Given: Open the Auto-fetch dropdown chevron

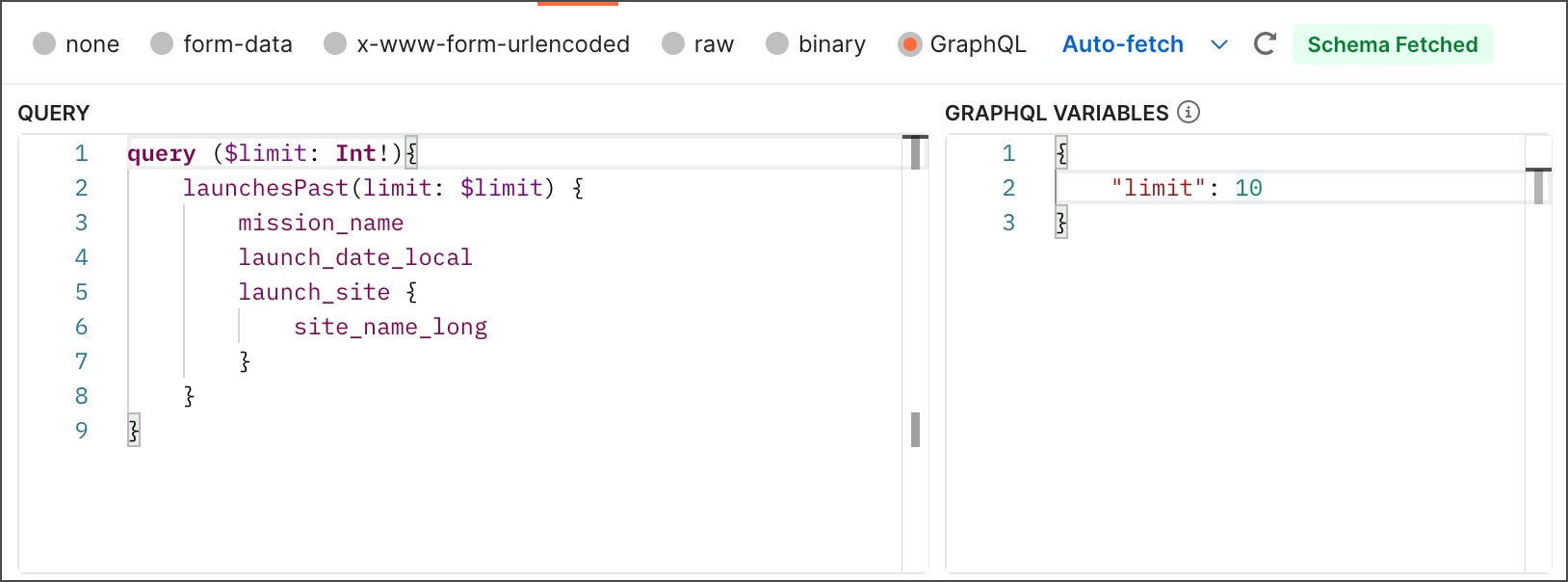Looking at the screenshot, I should click(x=1219, y=44).
